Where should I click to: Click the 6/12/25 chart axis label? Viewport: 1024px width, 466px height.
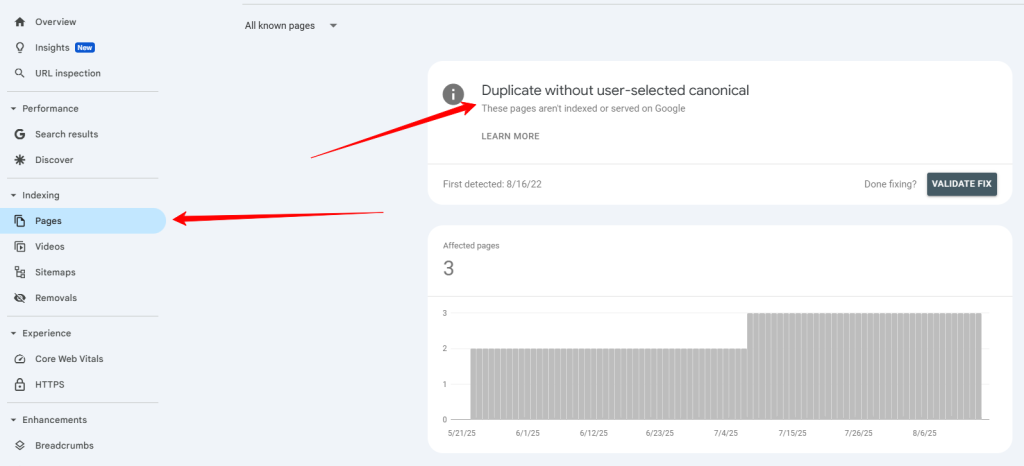[593, 433]
